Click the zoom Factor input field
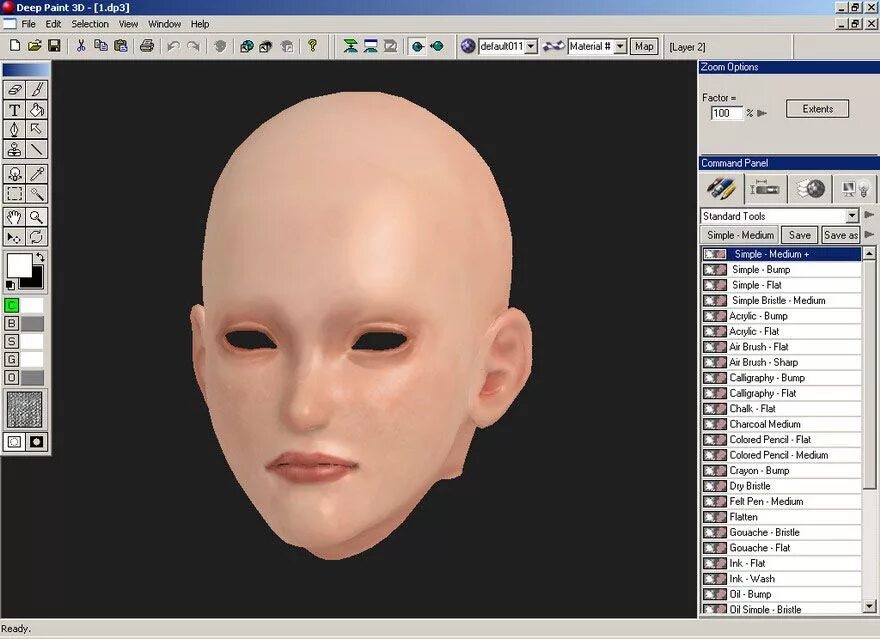This screenshot has width=880, height=639. point(726,113)
